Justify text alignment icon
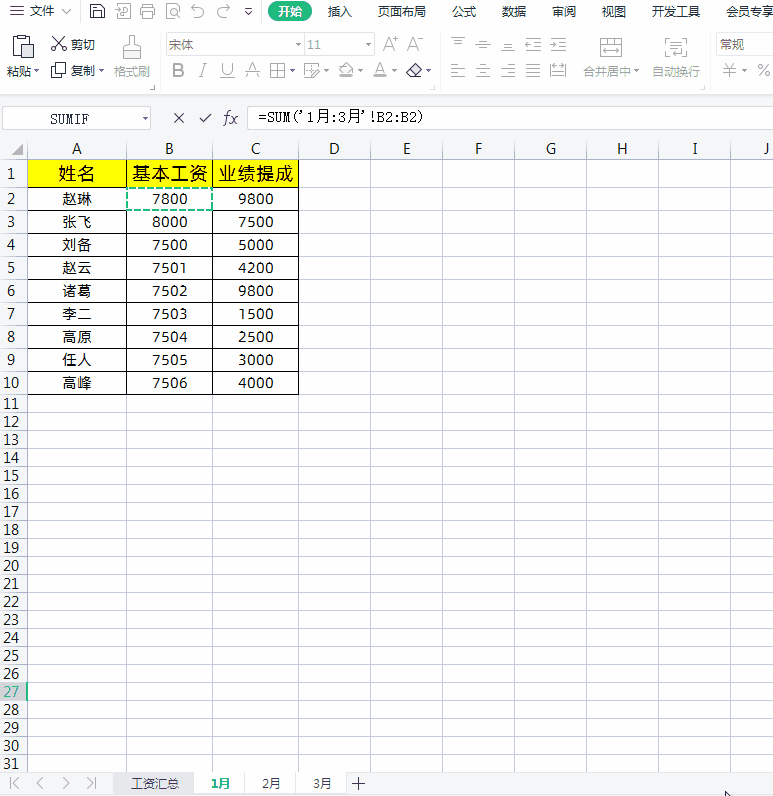773x796 pixels. pos(533,71)
